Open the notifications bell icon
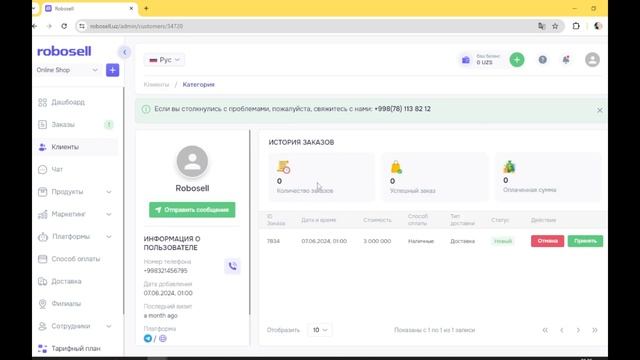Viewport: 640px width, 360px height. point(566,60)
